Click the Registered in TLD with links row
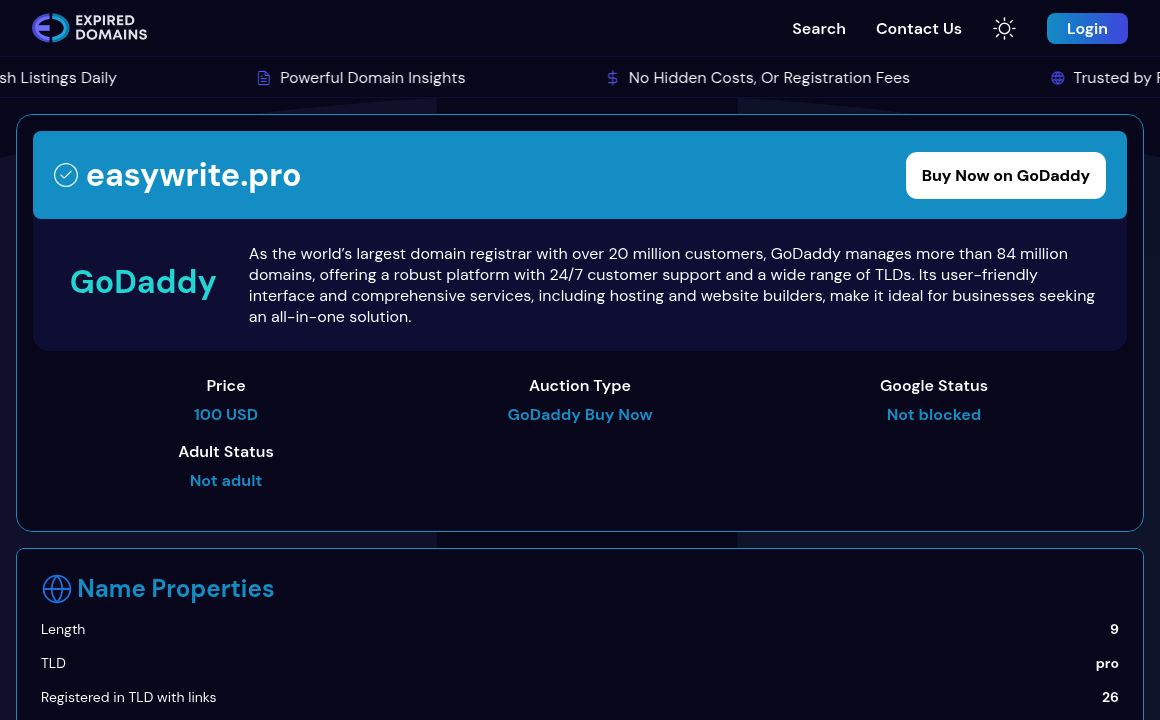The height and width of the screenshot is (720, 1160). pyautogui.click(x=128, y=697)
